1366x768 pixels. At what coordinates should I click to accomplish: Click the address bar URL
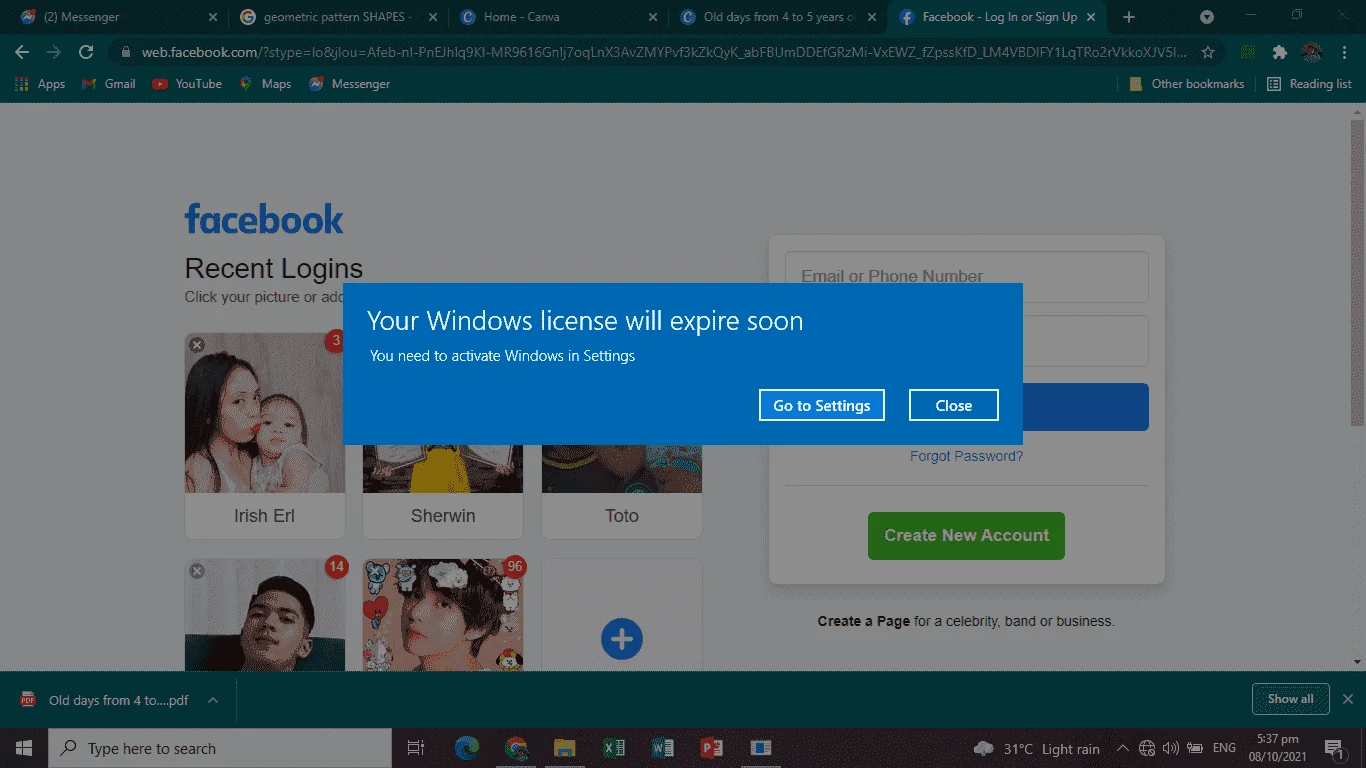point(664,52)
